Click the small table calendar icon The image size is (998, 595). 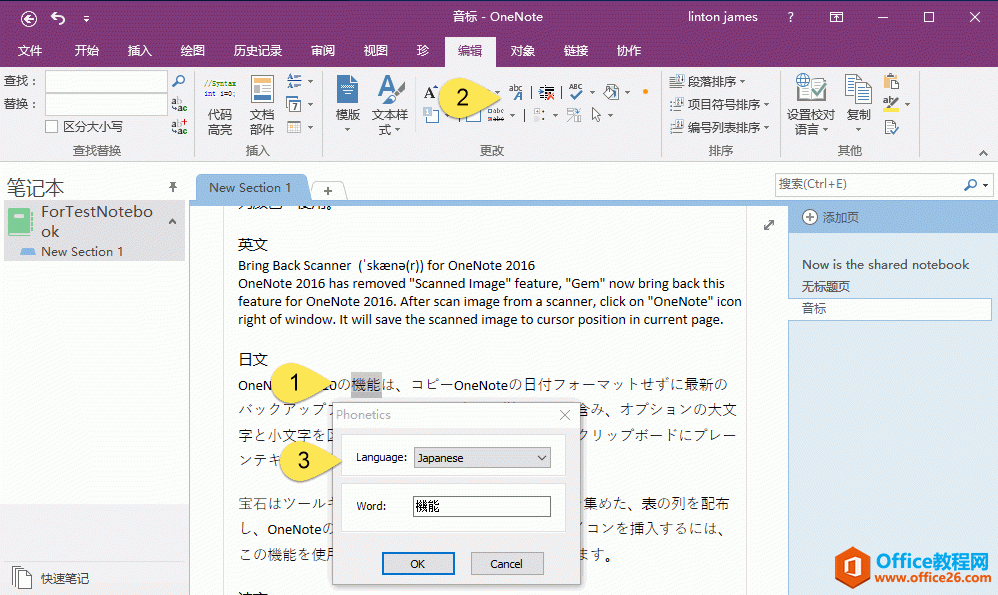293,127
